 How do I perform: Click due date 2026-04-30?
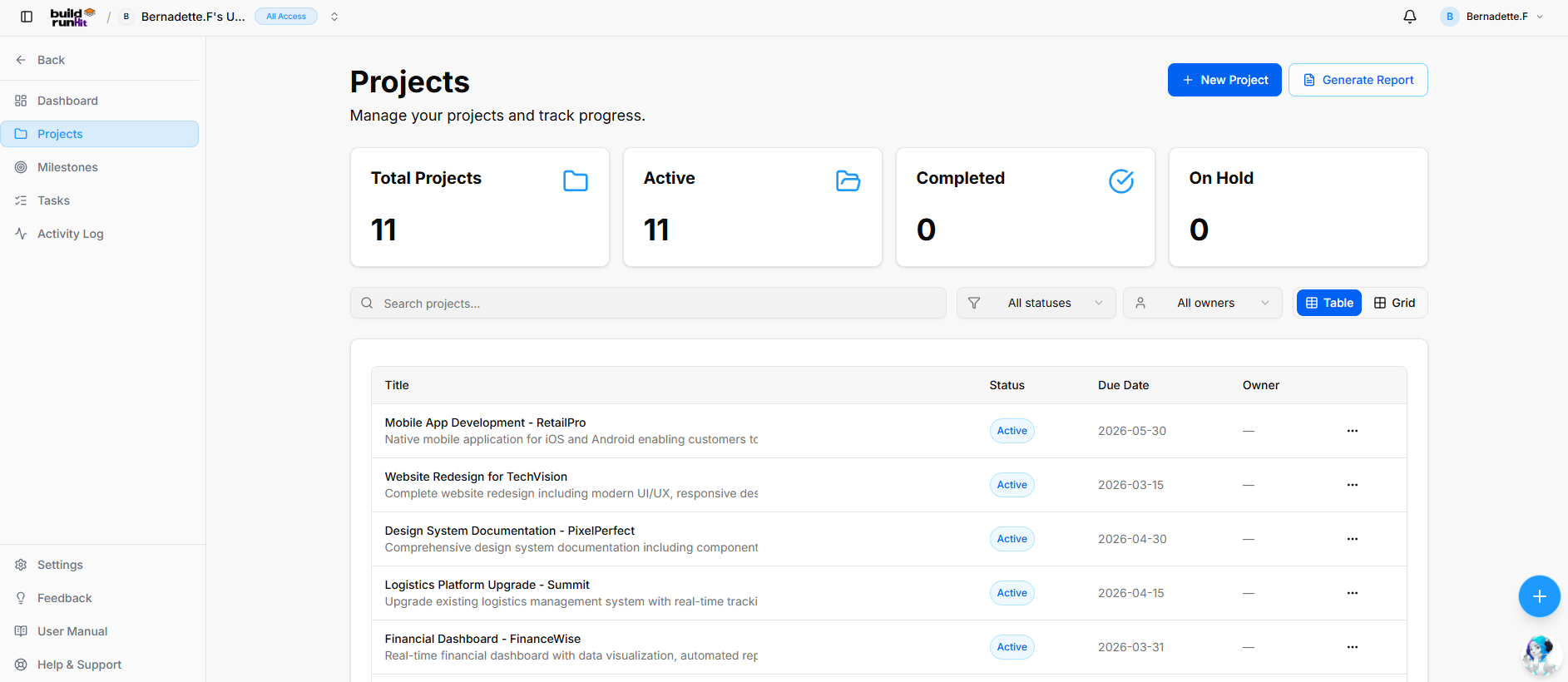click(x=1132, y=539)
